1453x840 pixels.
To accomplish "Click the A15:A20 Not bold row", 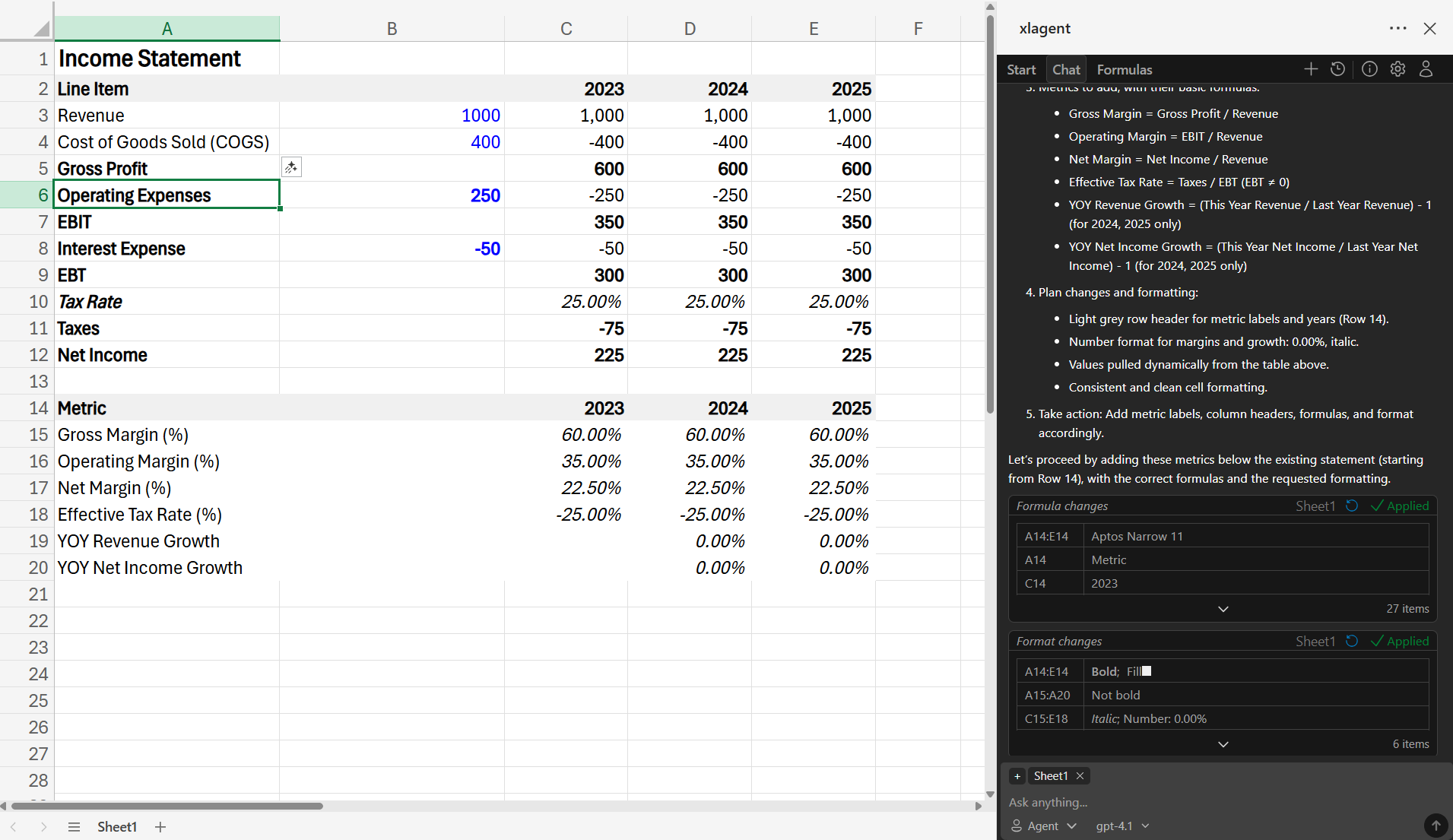I will [x=1223, y=695].
